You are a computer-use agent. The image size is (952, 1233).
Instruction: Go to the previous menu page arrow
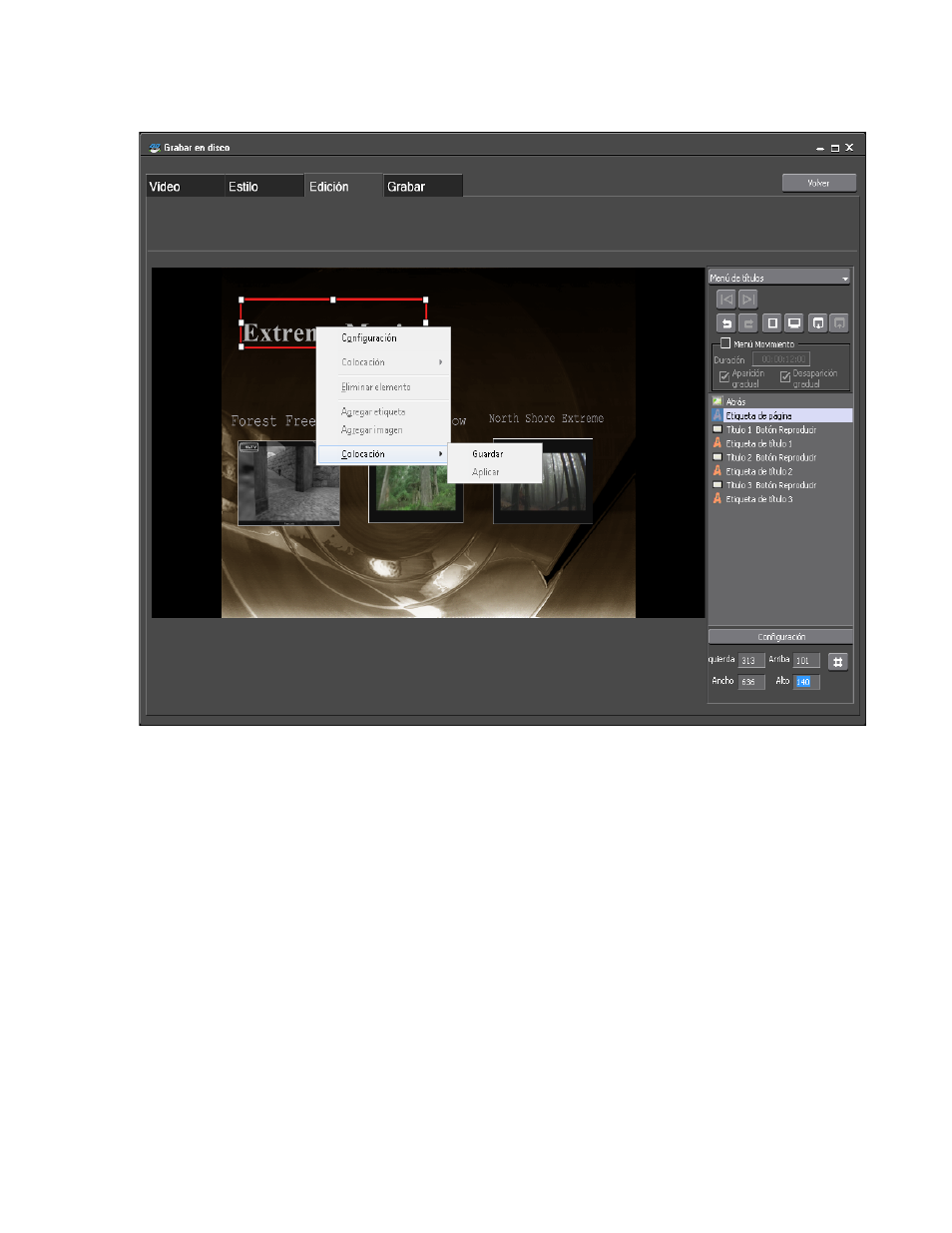coord(726,299)
